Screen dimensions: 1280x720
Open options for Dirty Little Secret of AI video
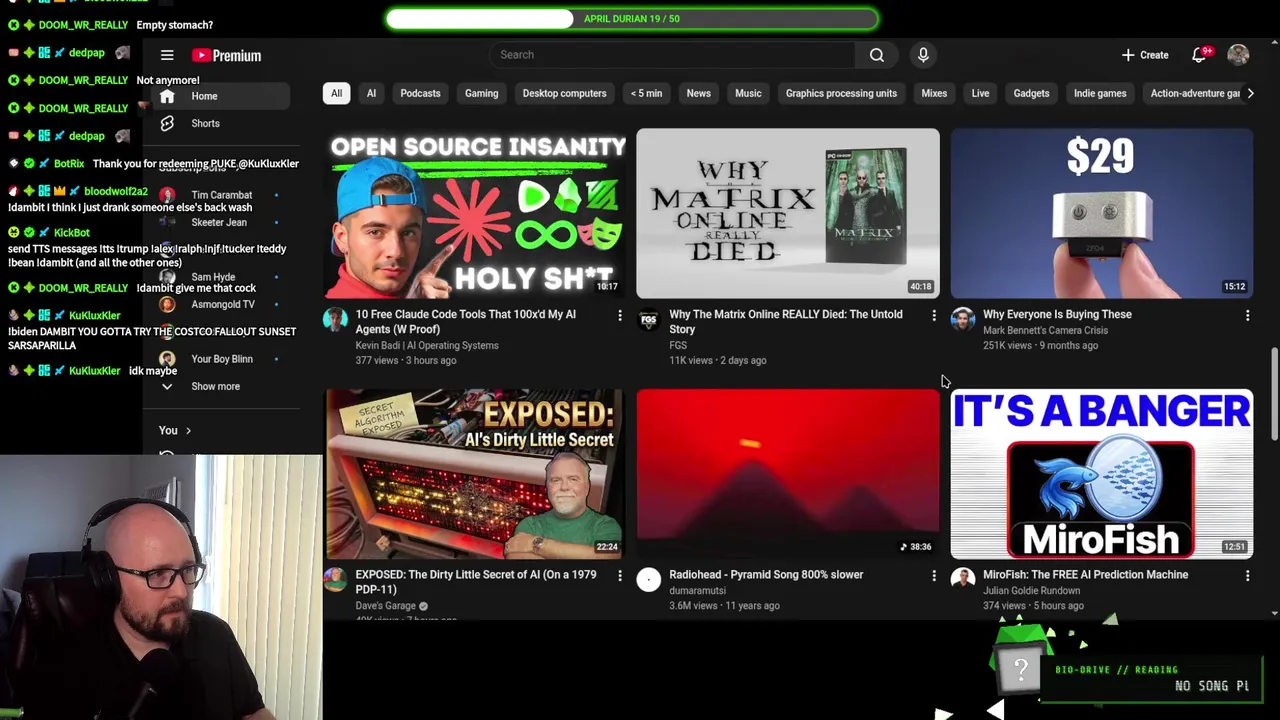point(620,576)
